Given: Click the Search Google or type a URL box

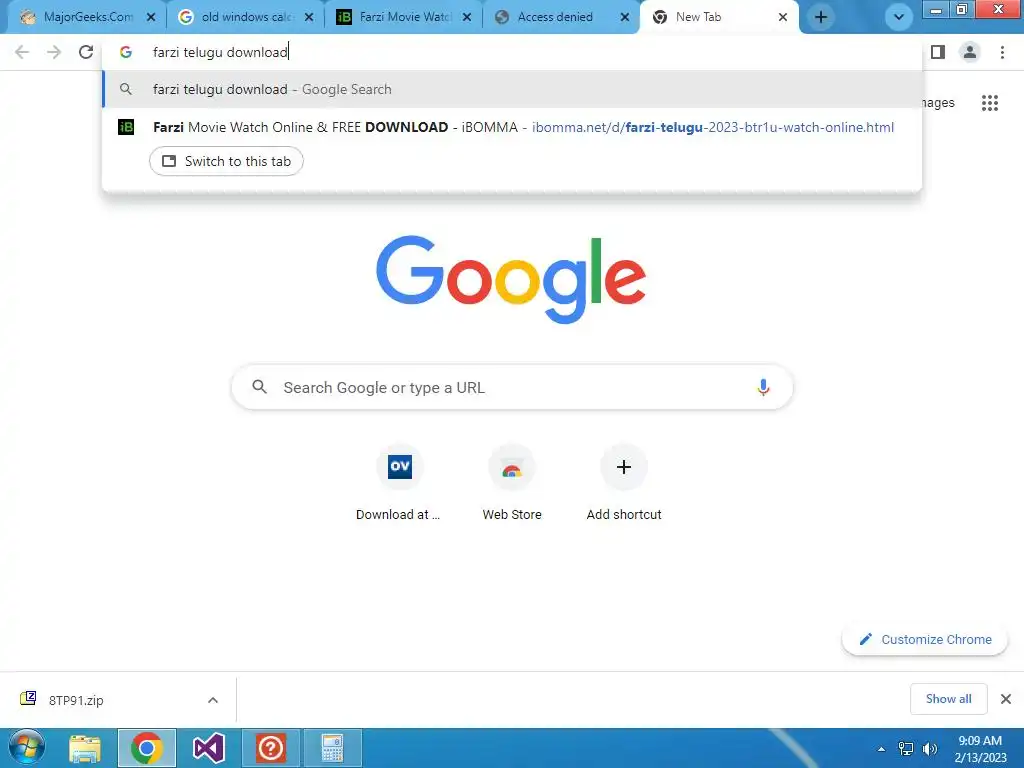Looking at the screenshot, I should [x=512, y=387].
